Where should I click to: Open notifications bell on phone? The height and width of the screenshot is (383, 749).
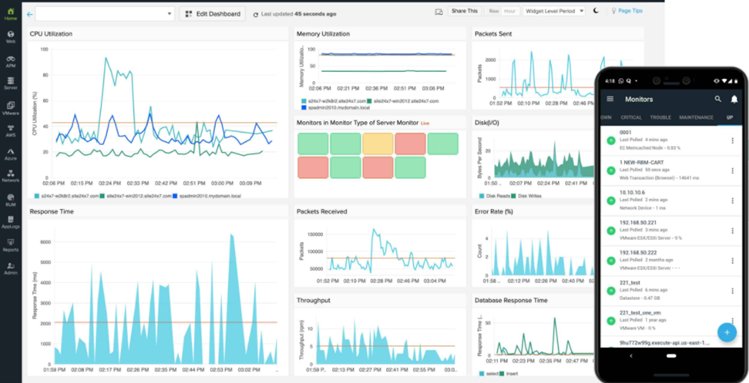pyautogui.click(x=734, y=99)
